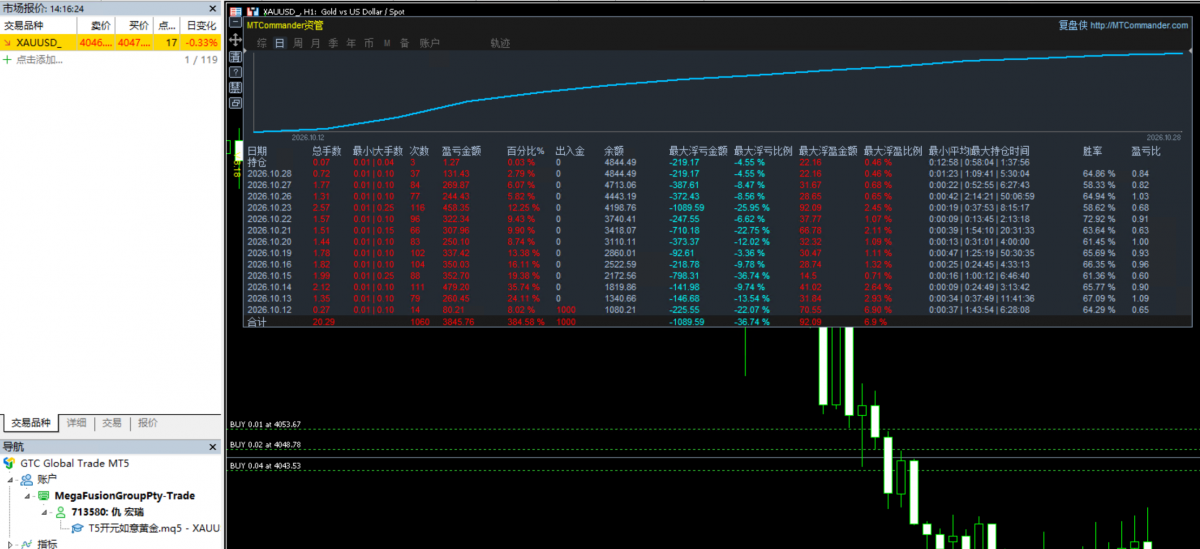Select MegaFusionGroupPty-Trade server entry

[x=125, y=496]
